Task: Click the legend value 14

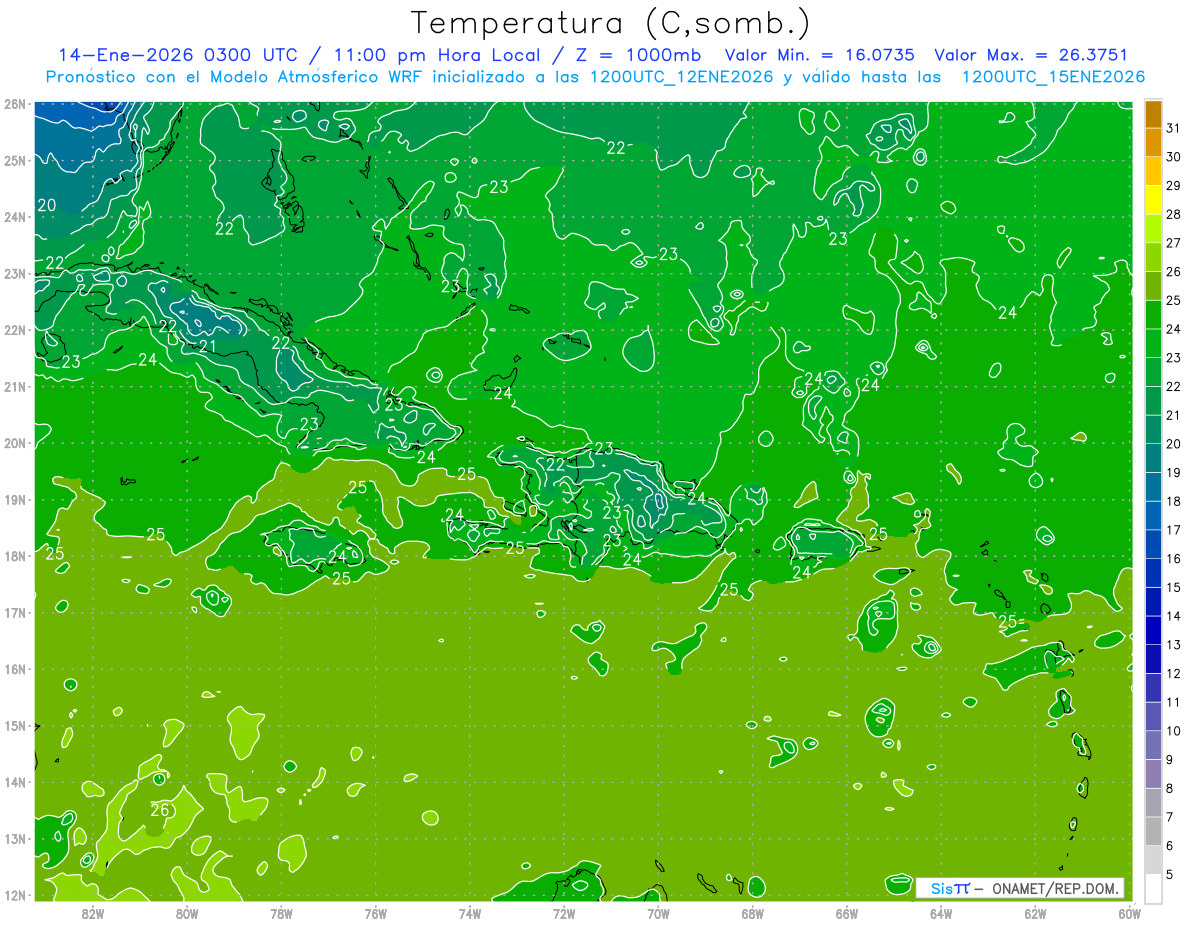Action: 1173,616
